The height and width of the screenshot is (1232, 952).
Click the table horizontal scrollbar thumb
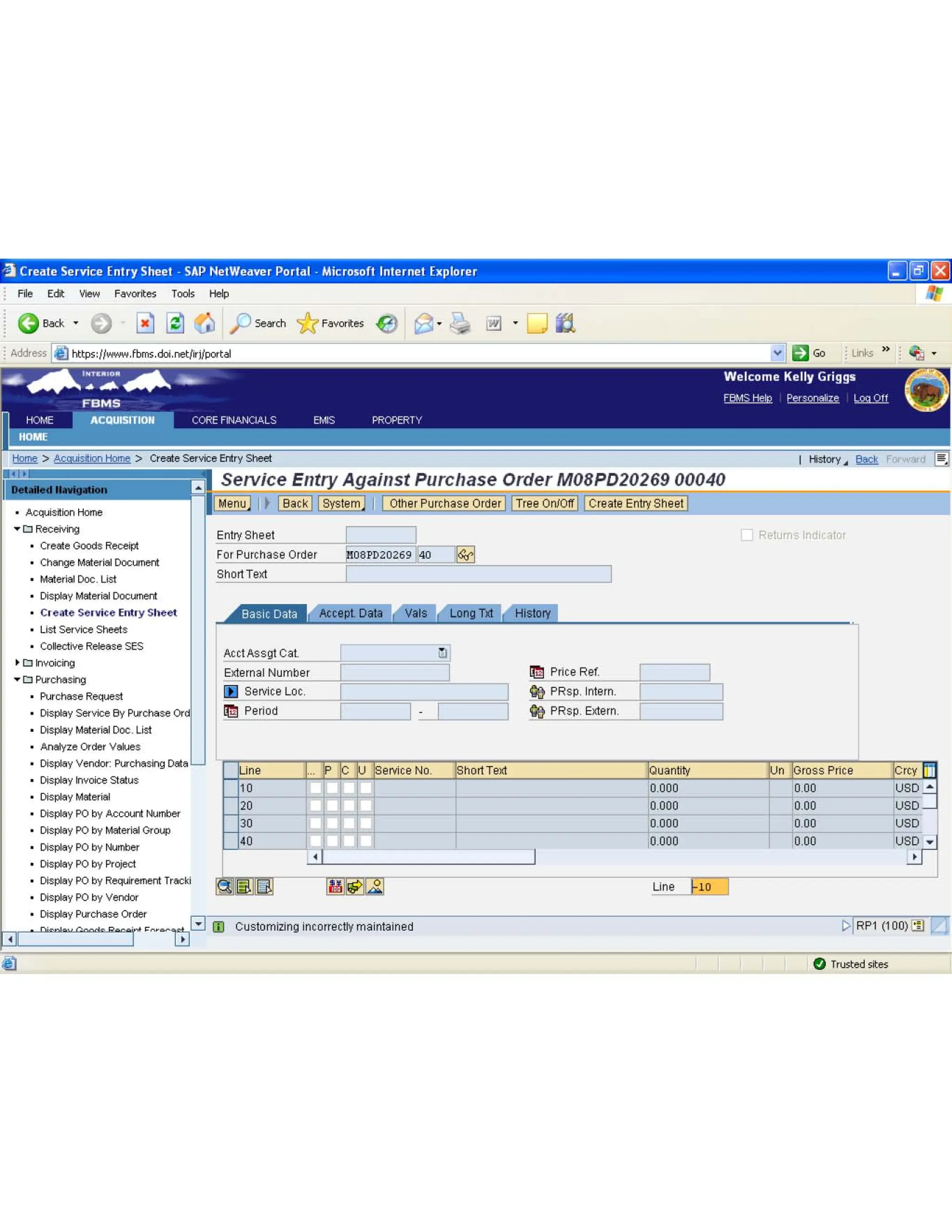coord(429,858)
